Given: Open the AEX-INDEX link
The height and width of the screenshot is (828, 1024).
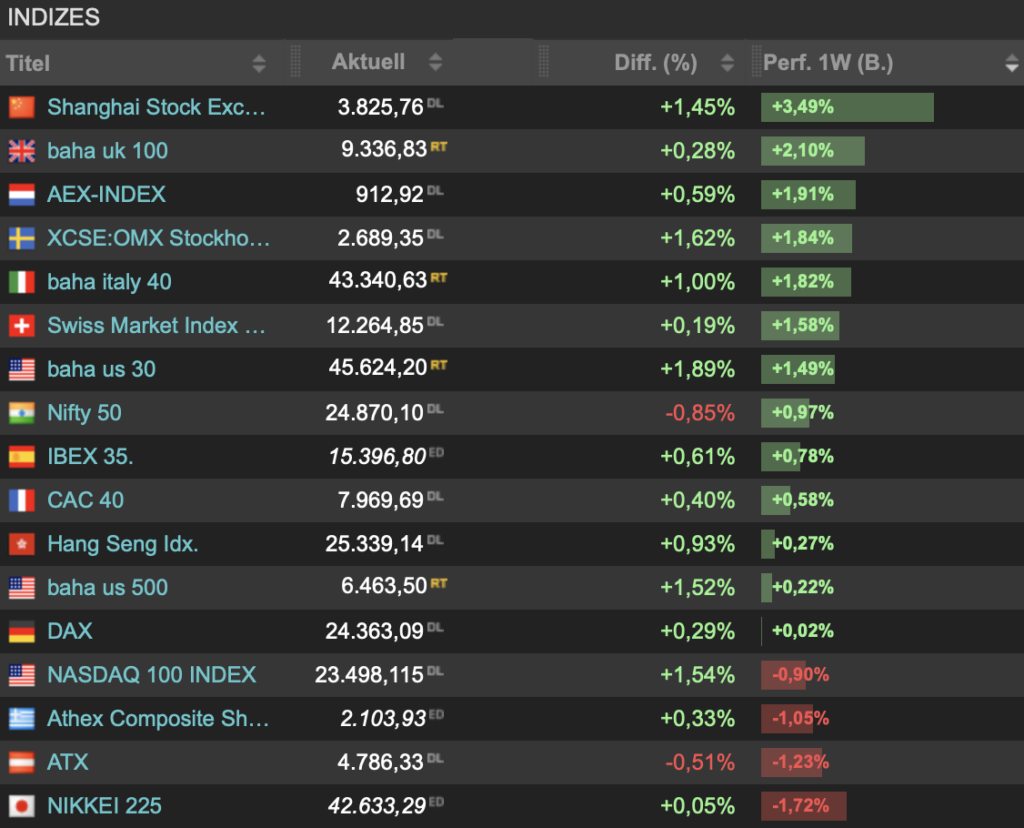Looking at the screenshot, I should click(x=106, y=195).
